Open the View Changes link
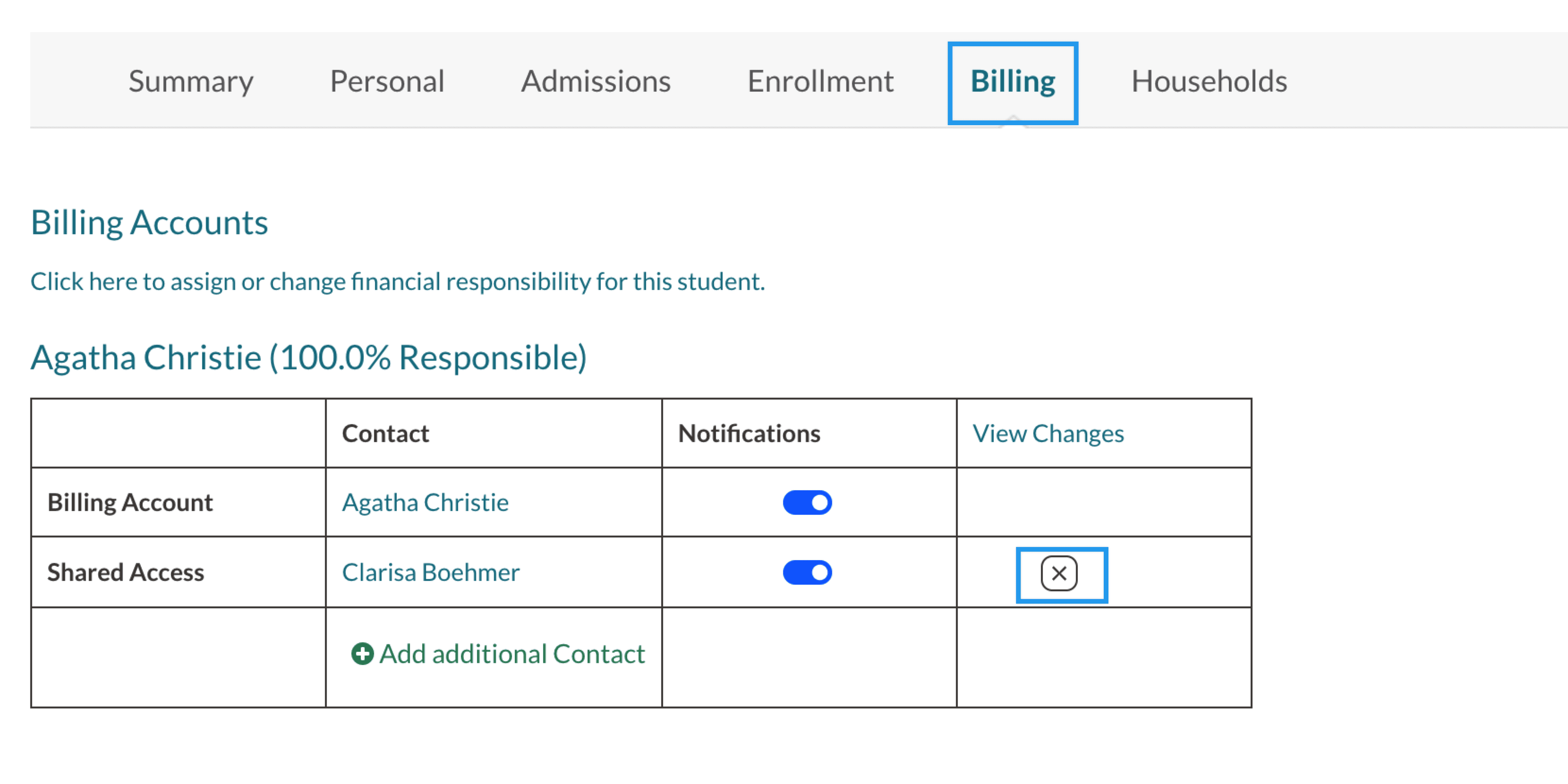 [x=1048, y=434]
